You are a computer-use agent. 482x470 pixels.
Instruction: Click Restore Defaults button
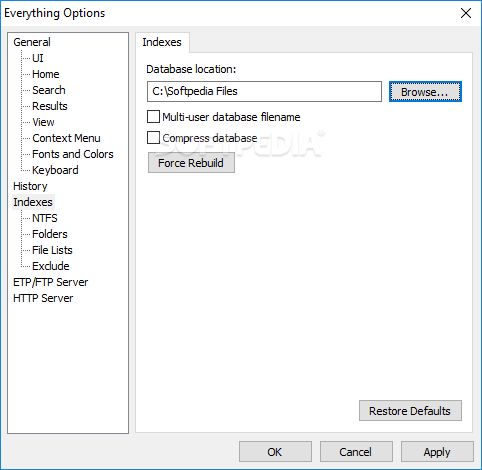pos(410,411)
